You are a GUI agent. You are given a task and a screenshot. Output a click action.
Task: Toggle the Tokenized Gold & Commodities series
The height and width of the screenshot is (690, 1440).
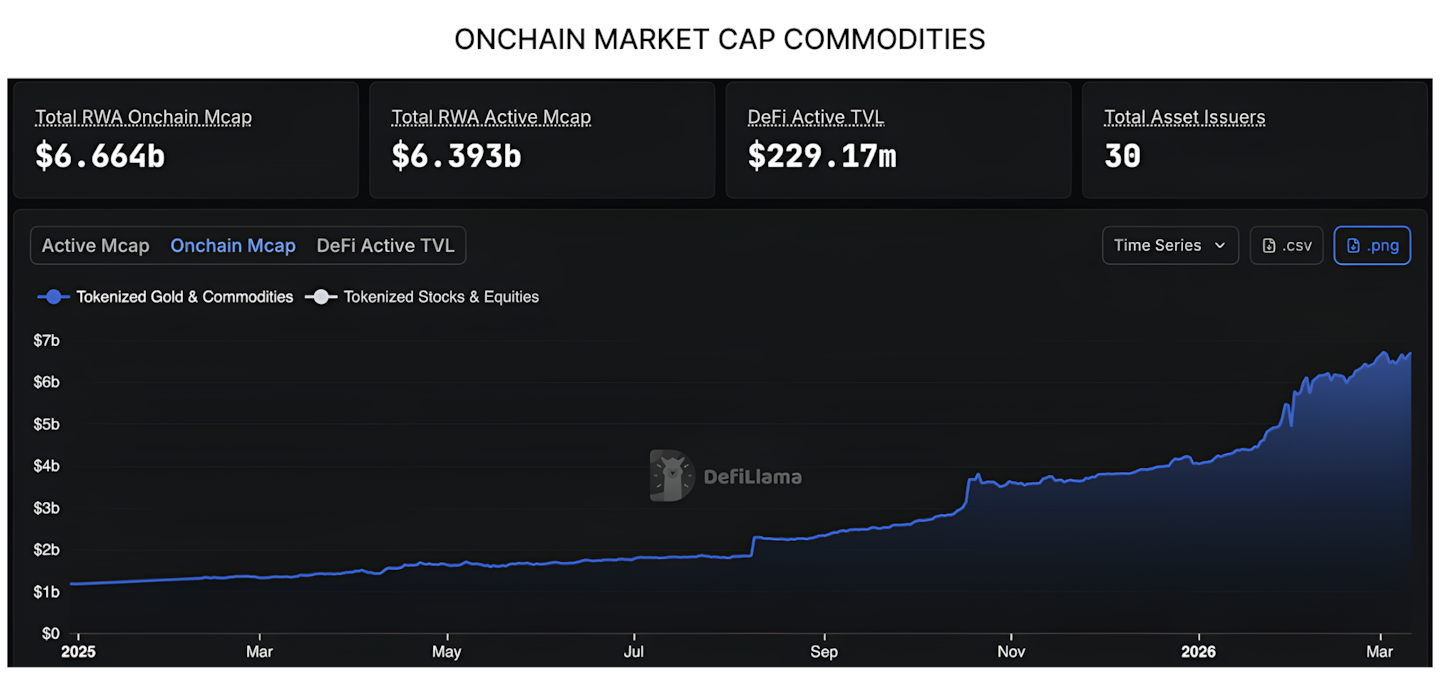(x=184, y=296)
